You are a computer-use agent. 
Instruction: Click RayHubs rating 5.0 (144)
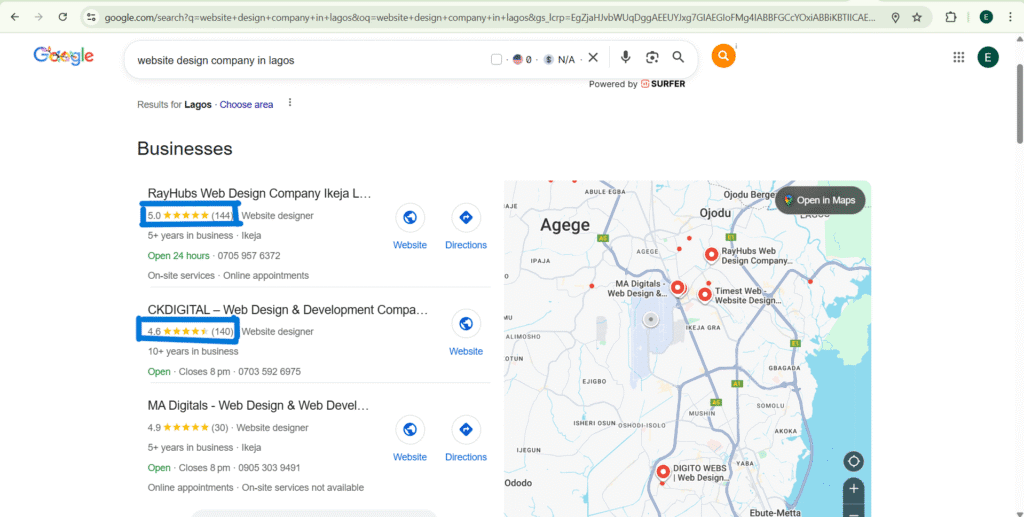190,215
